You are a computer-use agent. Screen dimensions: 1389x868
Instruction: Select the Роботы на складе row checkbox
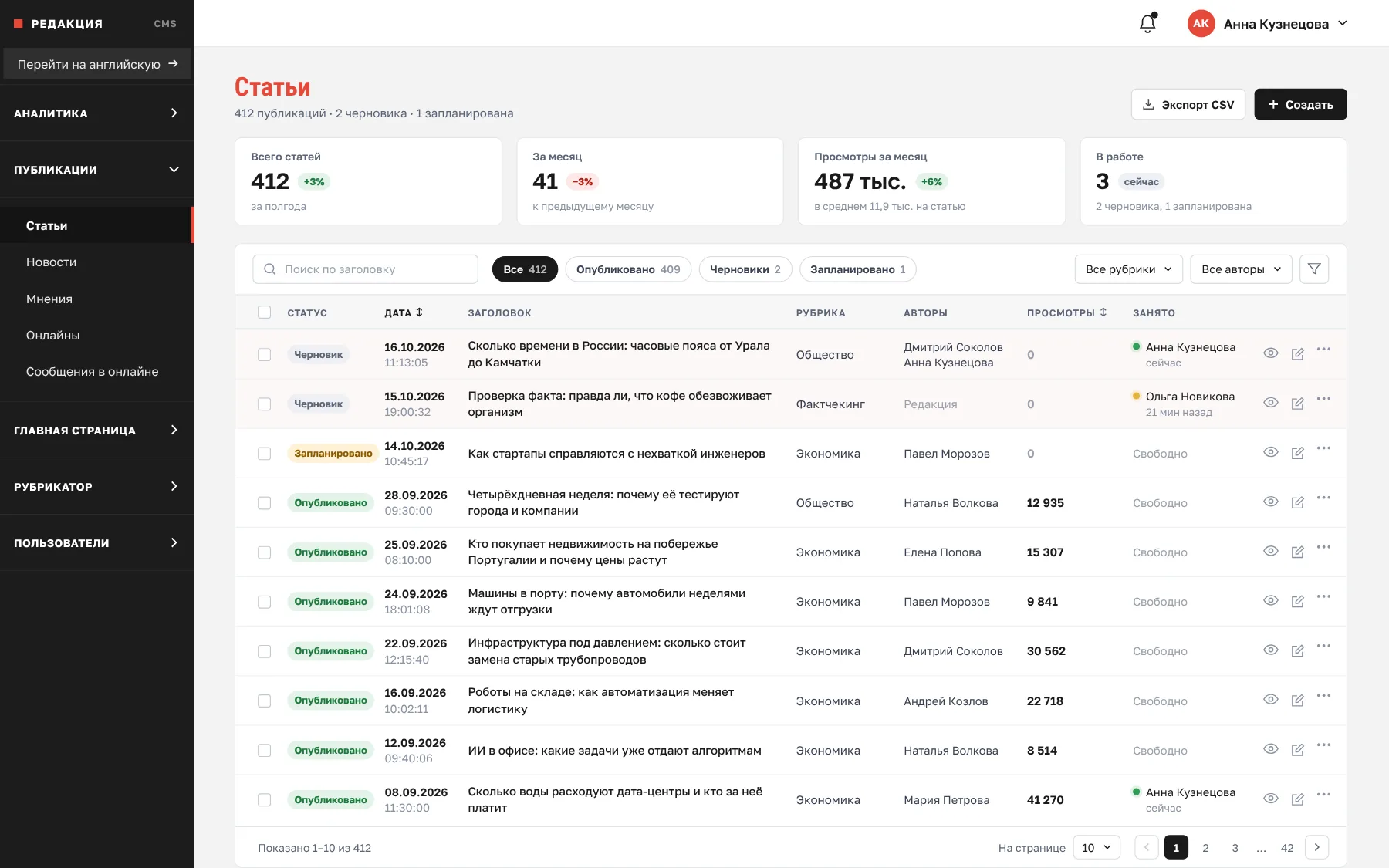click(265, 701)
